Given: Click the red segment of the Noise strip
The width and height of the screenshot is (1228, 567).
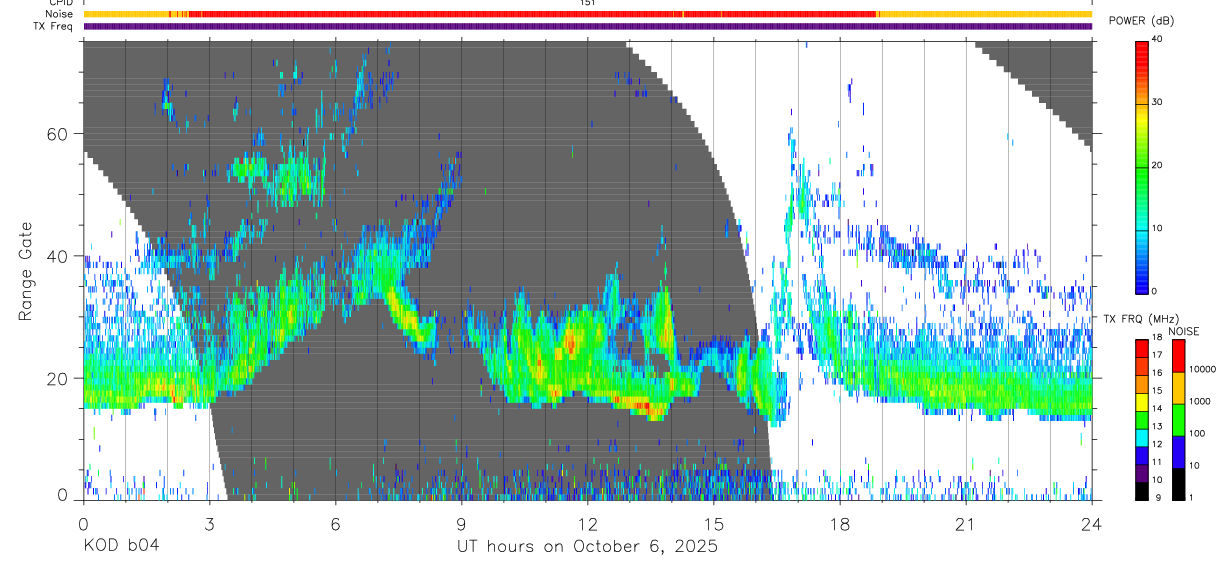Looking at the screenshot, I should [530, 14].
